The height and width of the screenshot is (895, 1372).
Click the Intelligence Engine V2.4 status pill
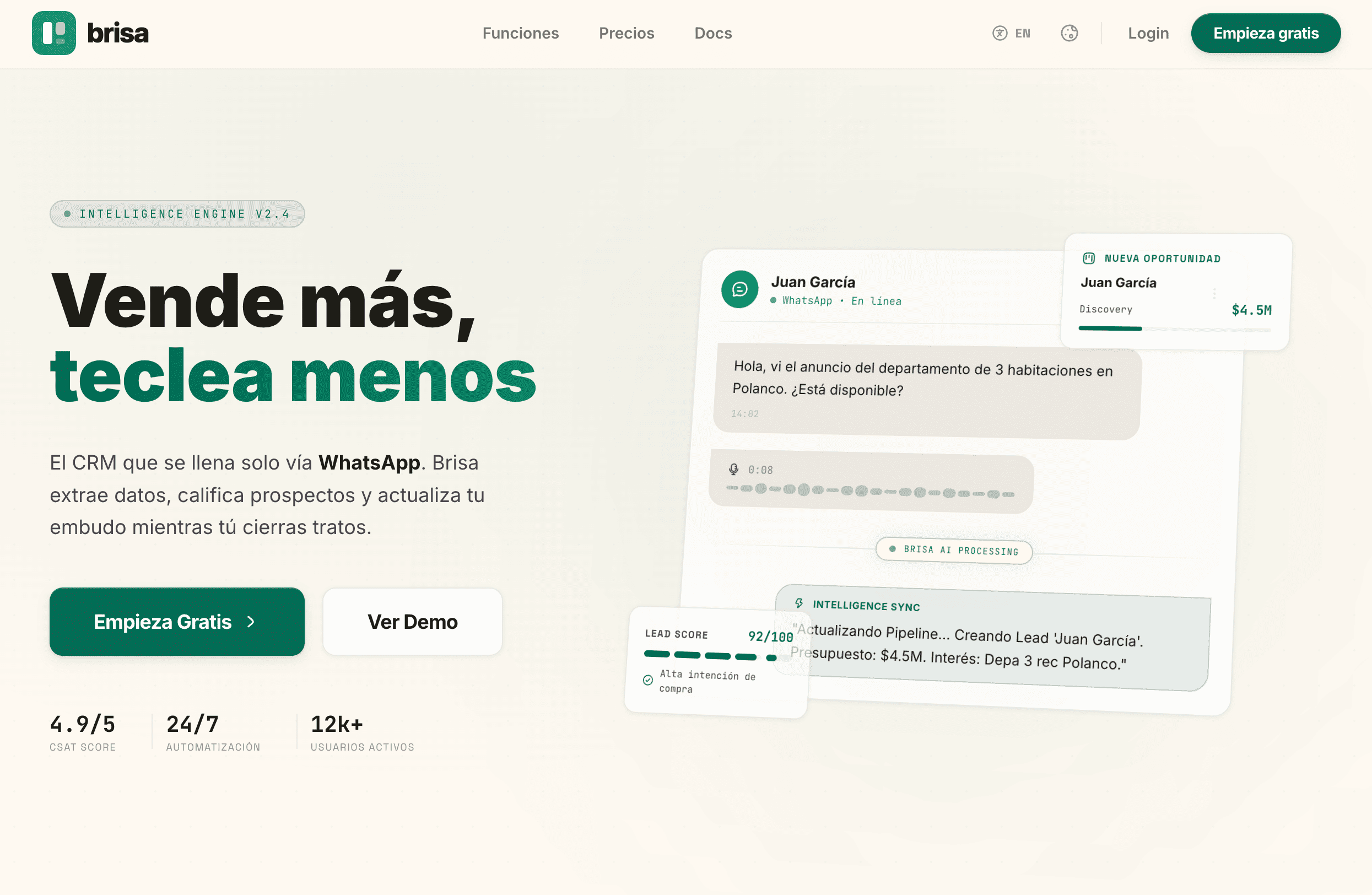tap(177, 213)
